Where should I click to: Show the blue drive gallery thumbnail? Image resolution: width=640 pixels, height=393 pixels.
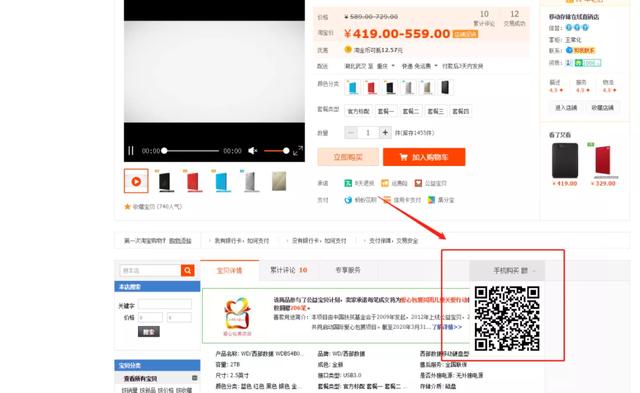coord(222,181)
